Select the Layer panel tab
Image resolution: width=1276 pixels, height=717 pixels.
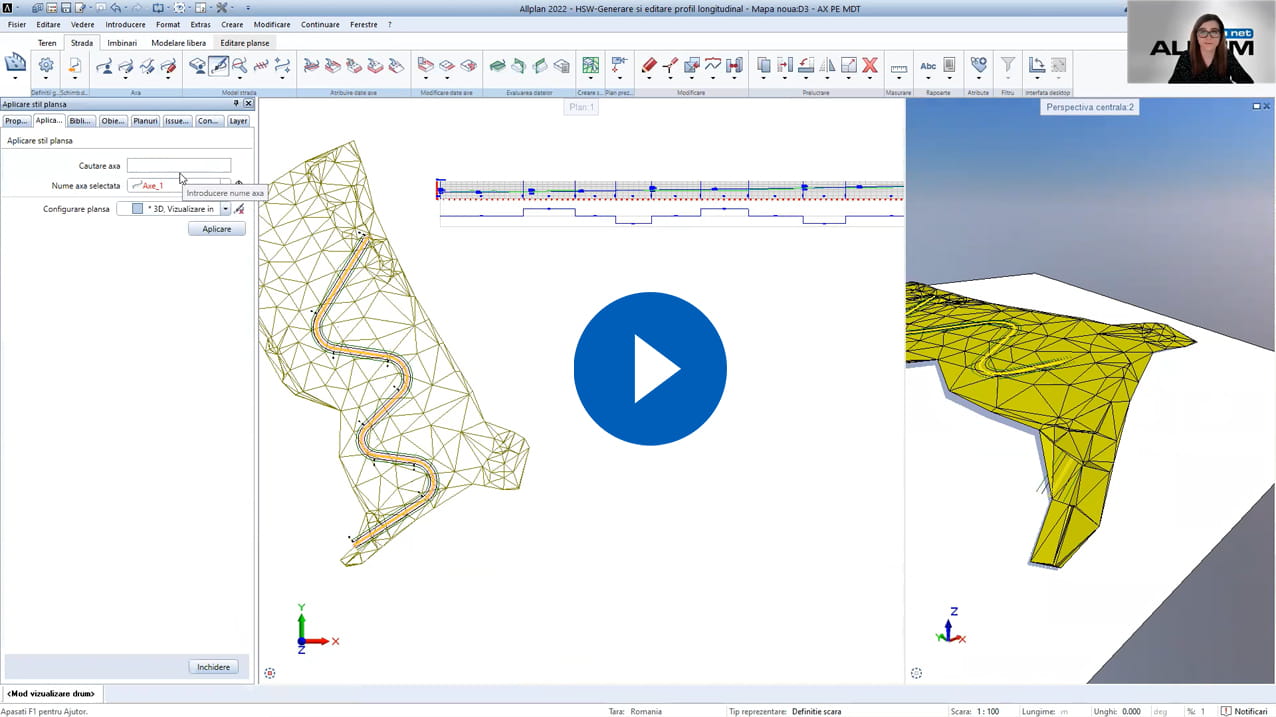click(238, 121)
